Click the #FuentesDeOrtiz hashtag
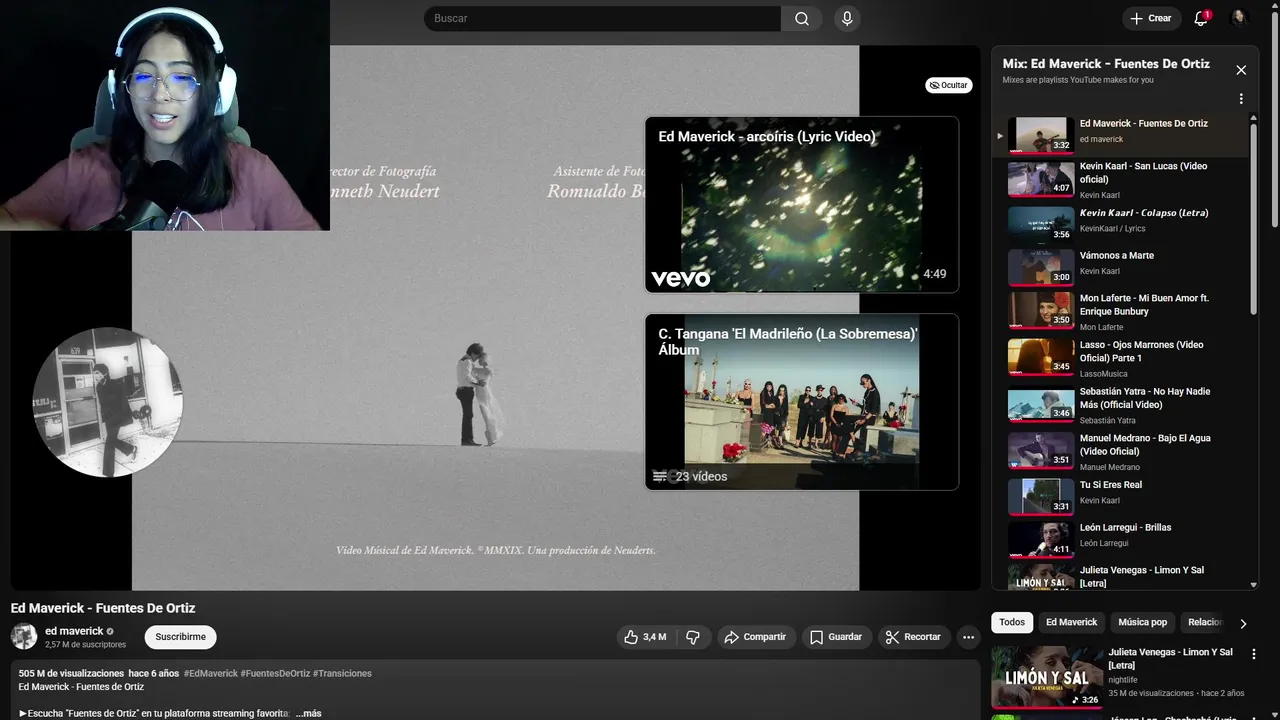 275,673
